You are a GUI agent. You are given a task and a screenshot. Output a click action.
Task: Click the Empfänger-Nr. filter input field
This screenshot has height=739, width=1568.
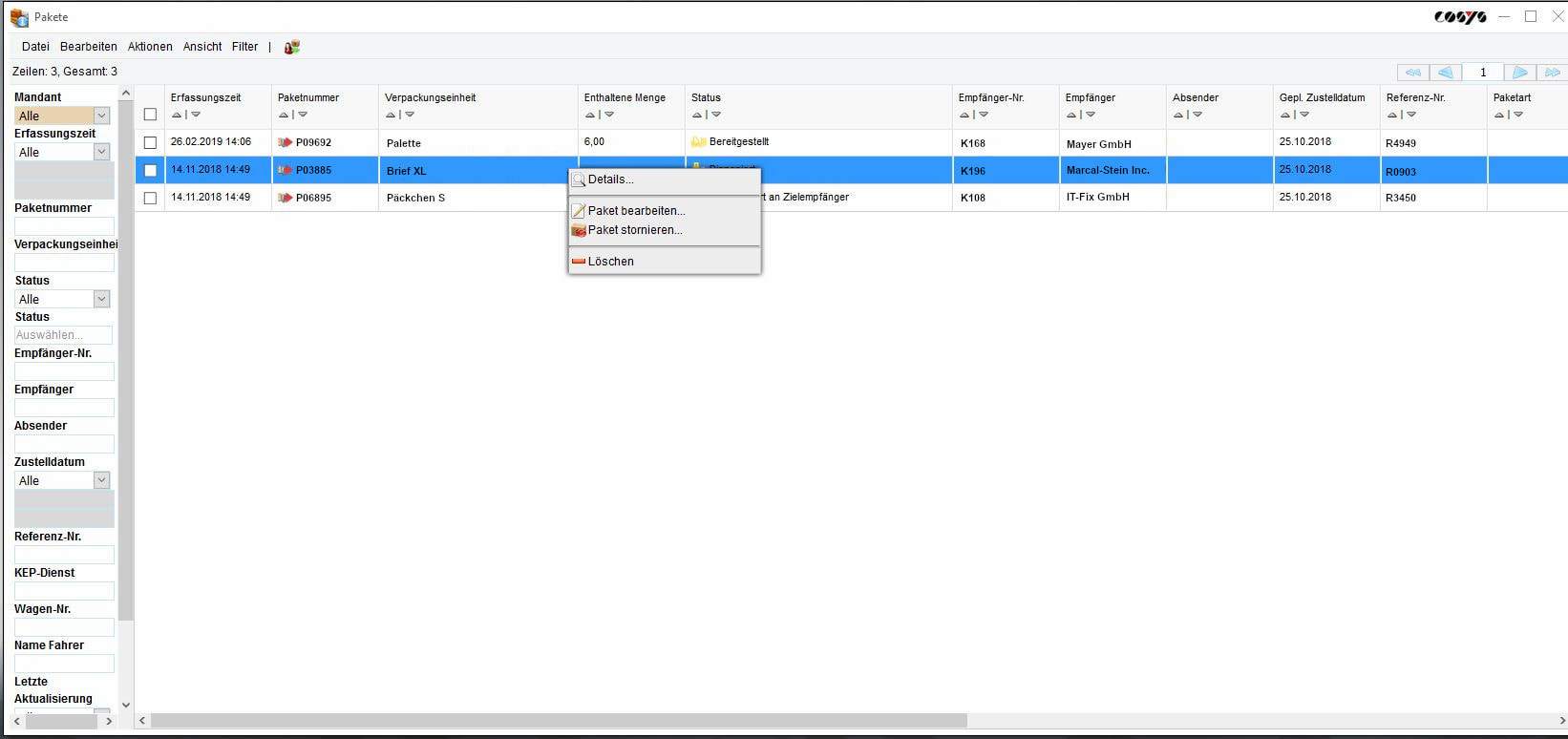coord(64,371)
